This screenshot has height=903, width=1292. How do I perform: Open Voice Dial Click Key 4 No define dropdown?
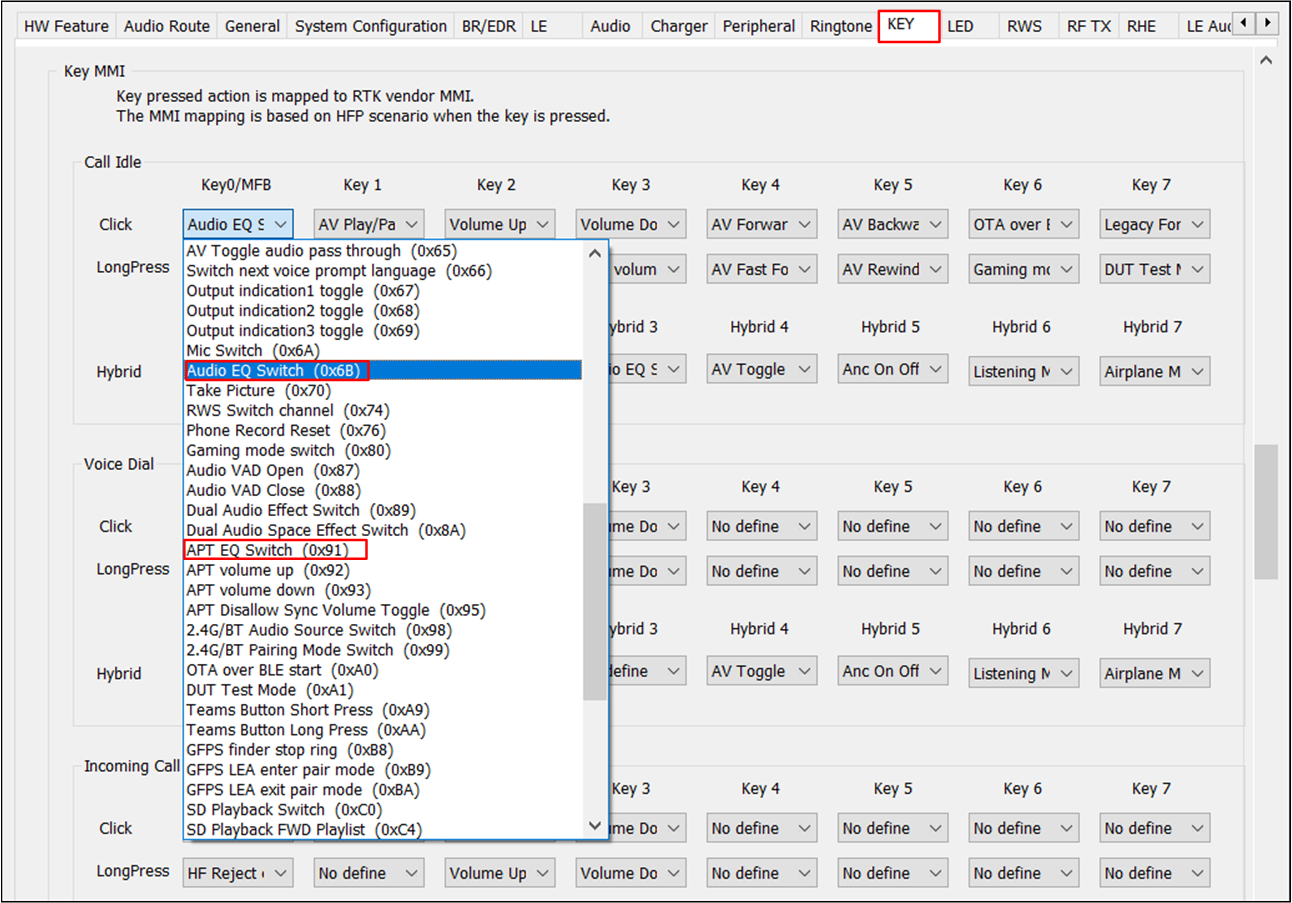(x=762, y=526)
